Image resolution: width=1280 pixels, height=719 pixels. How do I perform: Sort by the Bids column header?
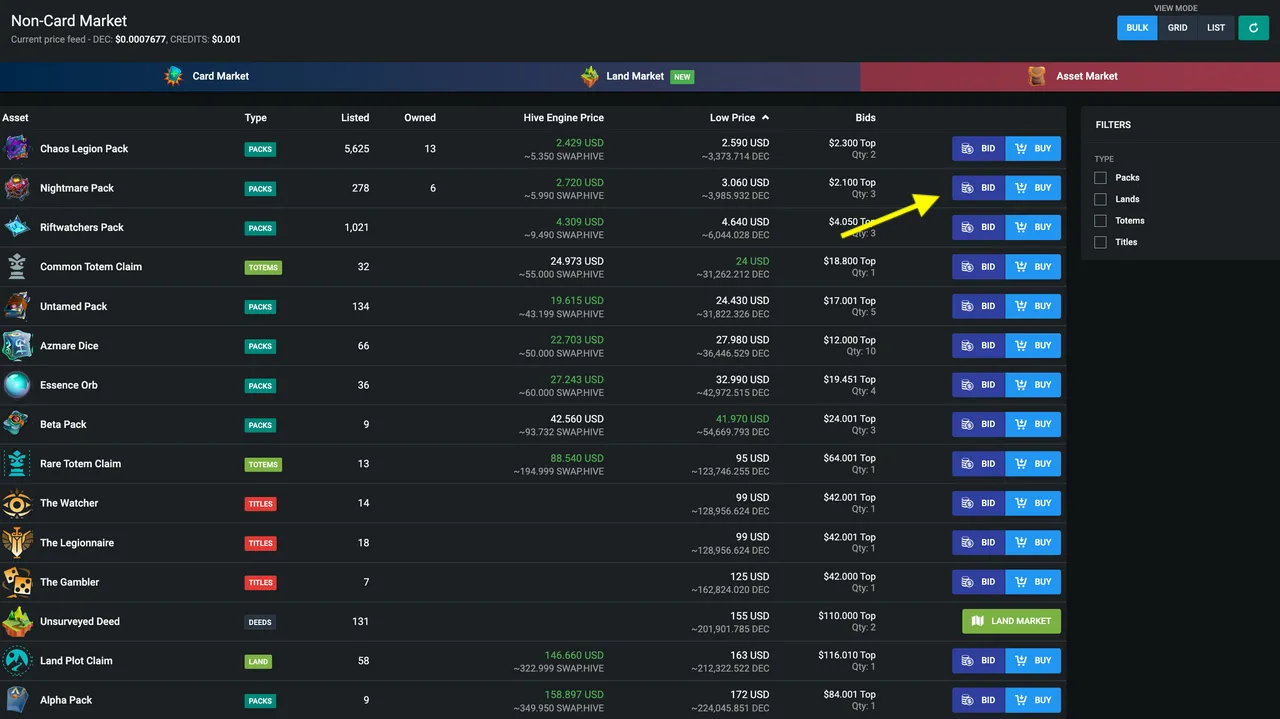tap(865, 118)
